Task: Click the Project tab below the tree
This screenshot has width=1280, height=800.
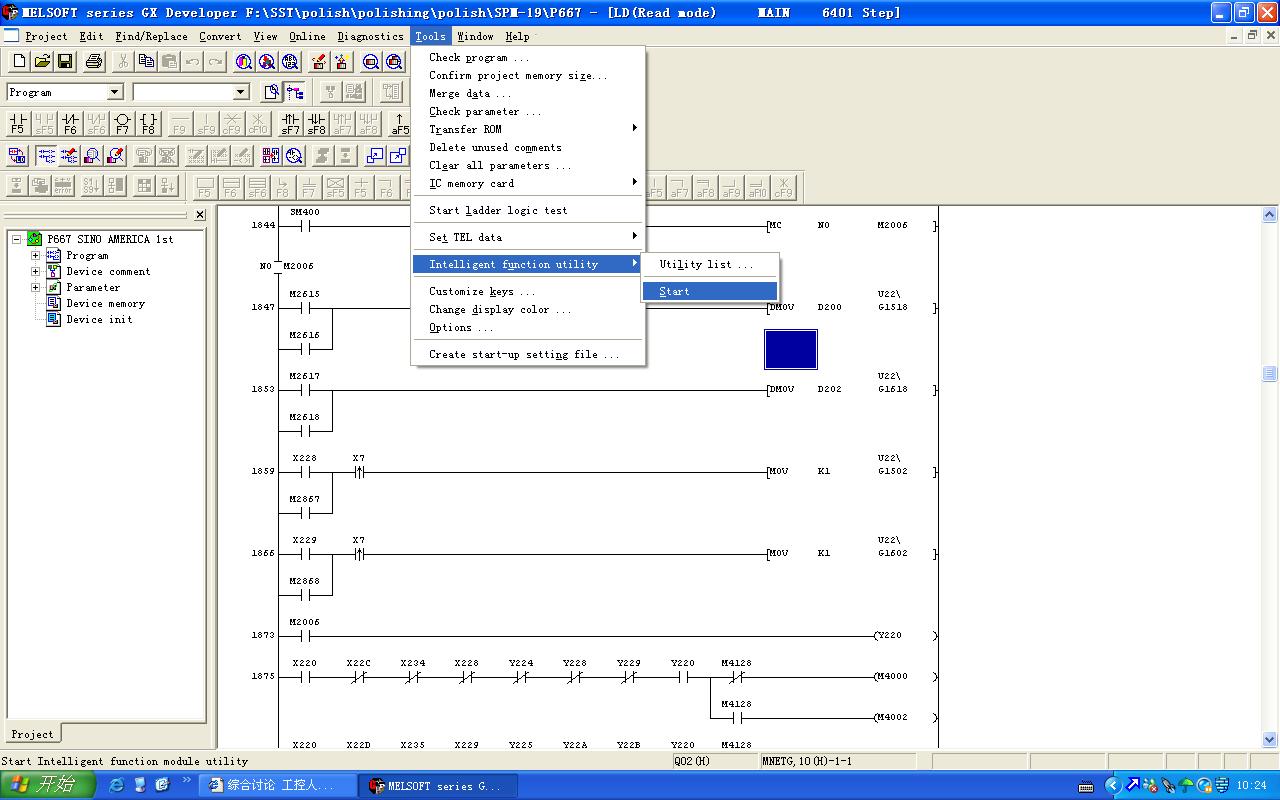Action: click(x=32, y=734)
